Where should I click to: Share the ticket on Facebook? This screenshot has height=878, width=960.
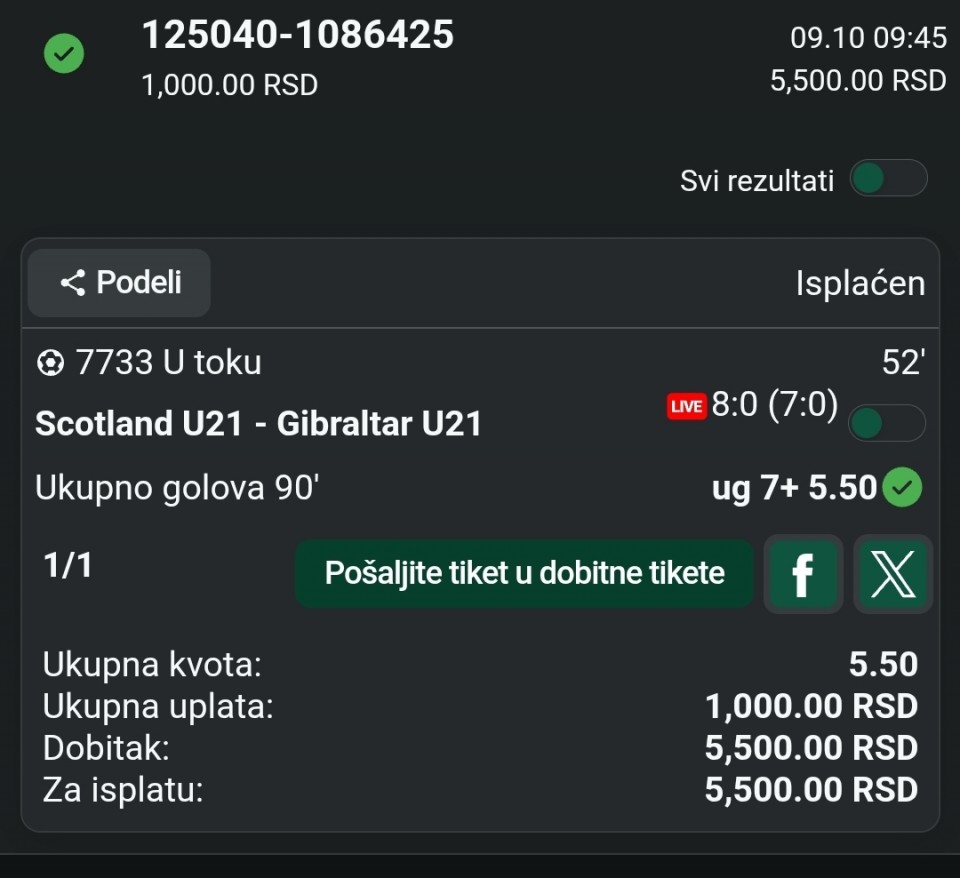coord(802,574)
